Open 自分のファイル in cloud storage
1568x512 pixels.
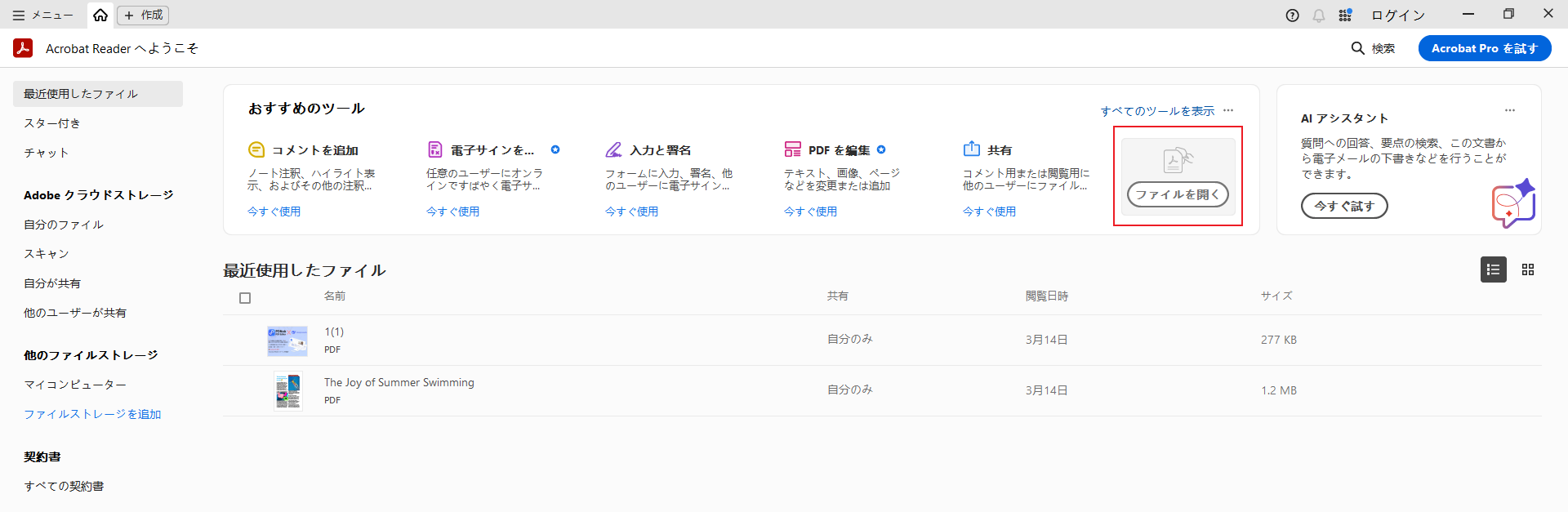pyautogui.click(x=64, y=225)
